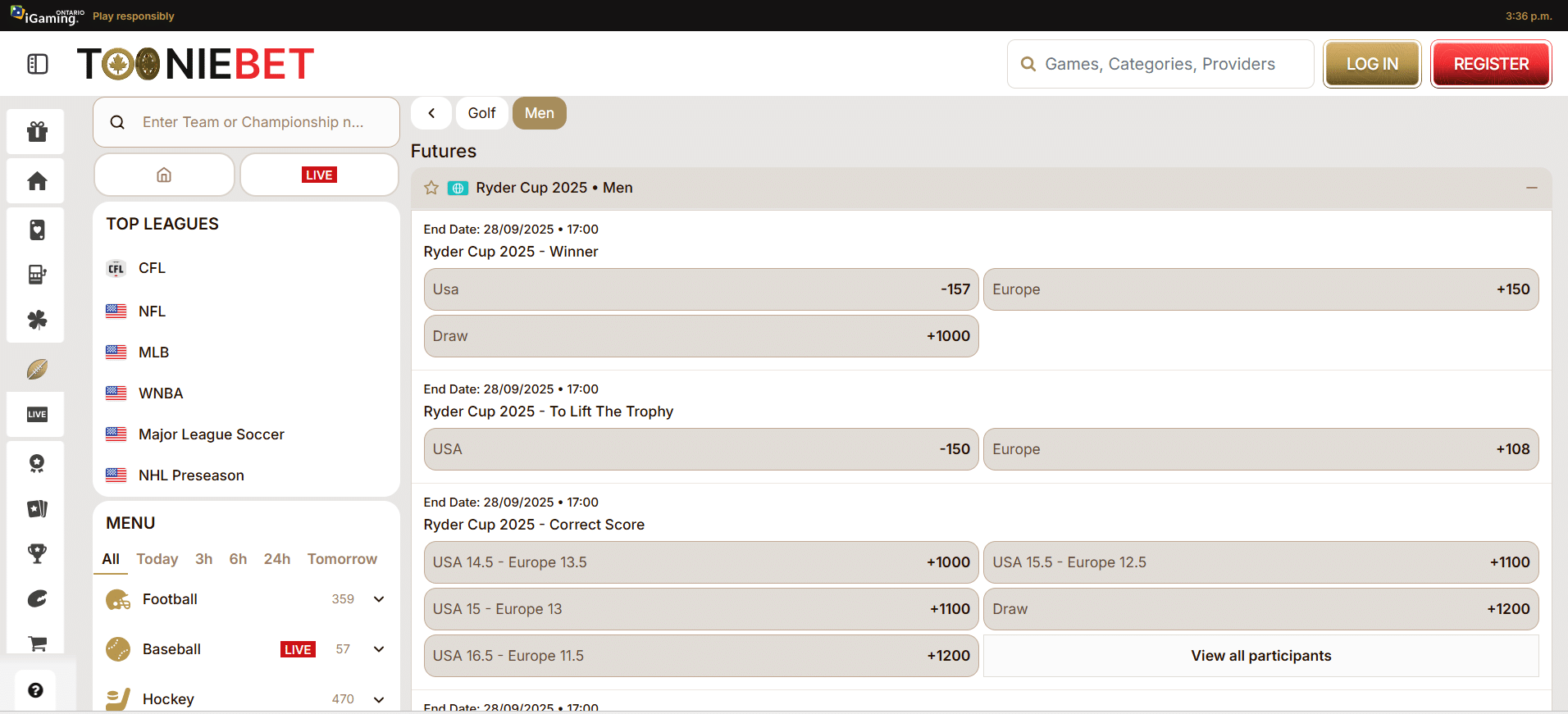1568x714 pixels.
Task: Click the iGaming Ontario logo
Action: [x=47, y=16]
